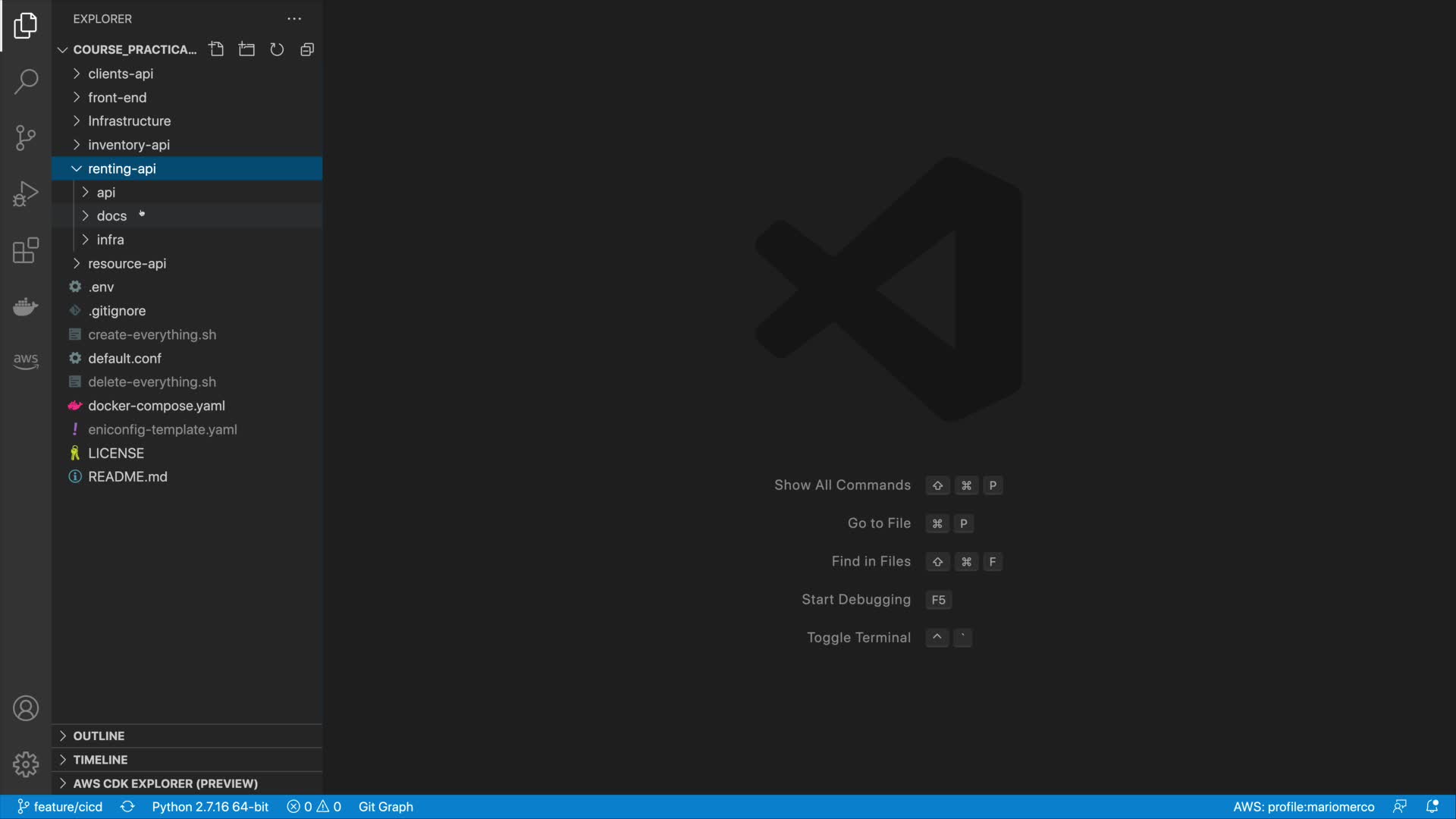The height and width of the screenshot is (819, 1456).
Task: Refresh the Explorer file tree
Action: pyautogui.click(x=277, y=49)
